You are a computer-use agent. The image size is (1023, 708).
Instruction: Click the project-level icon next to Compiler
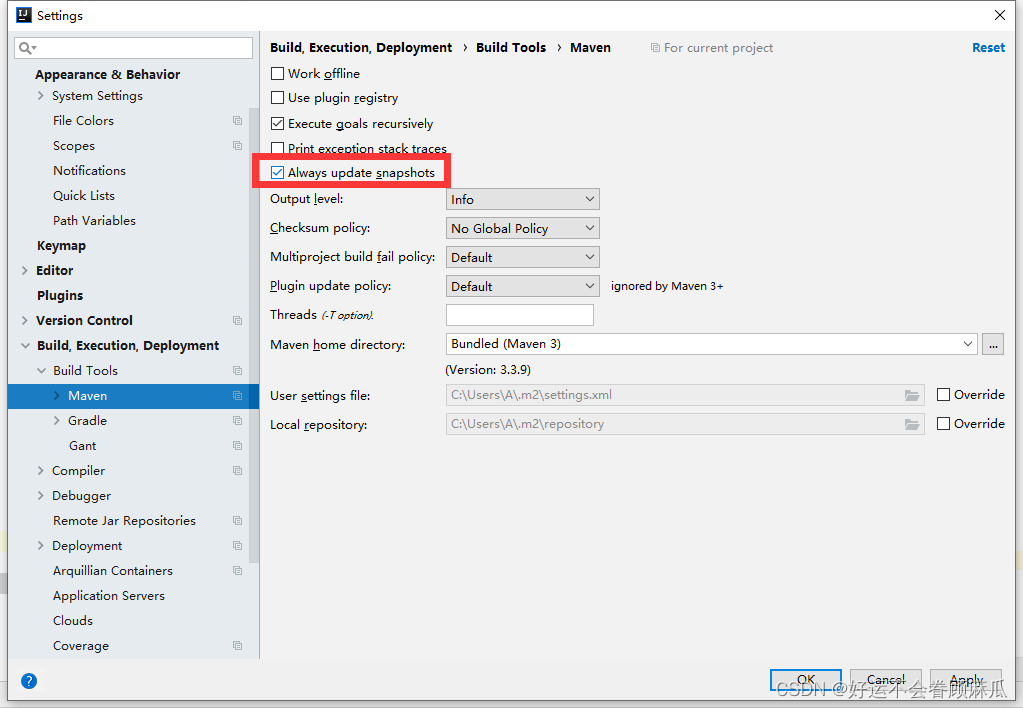[x=237, y=470]
